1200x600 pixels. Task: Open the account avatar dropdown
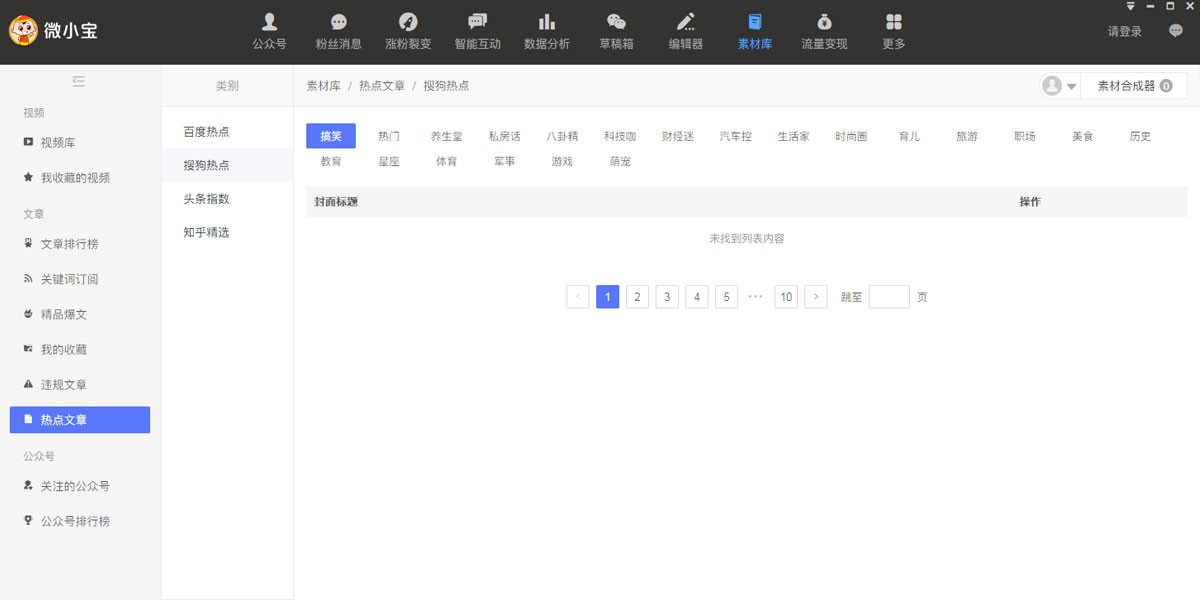pyautogui.click(x=1060, y=86)
